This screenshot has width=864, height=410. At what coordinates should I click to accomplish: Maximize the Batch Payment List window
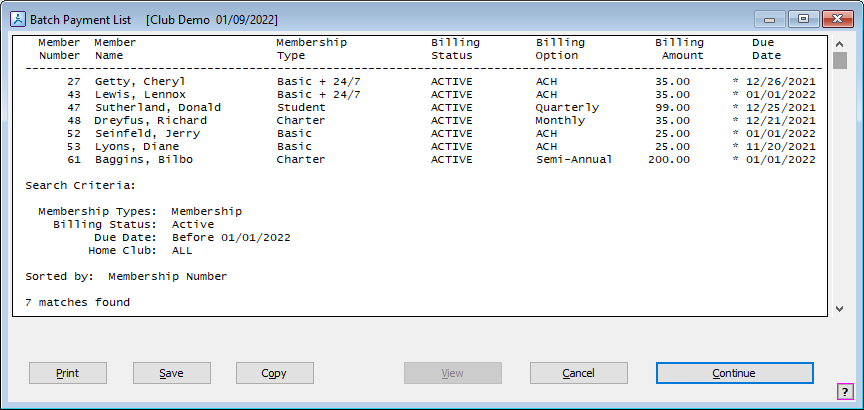point(802,19)
